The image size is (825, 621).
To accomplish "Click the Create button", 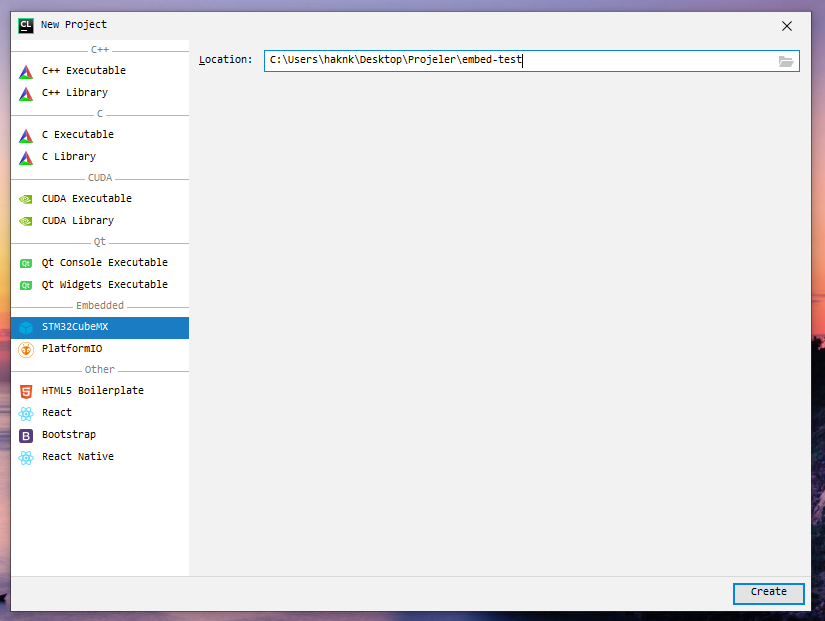I will pyautogui.click(x=768, y=593).
